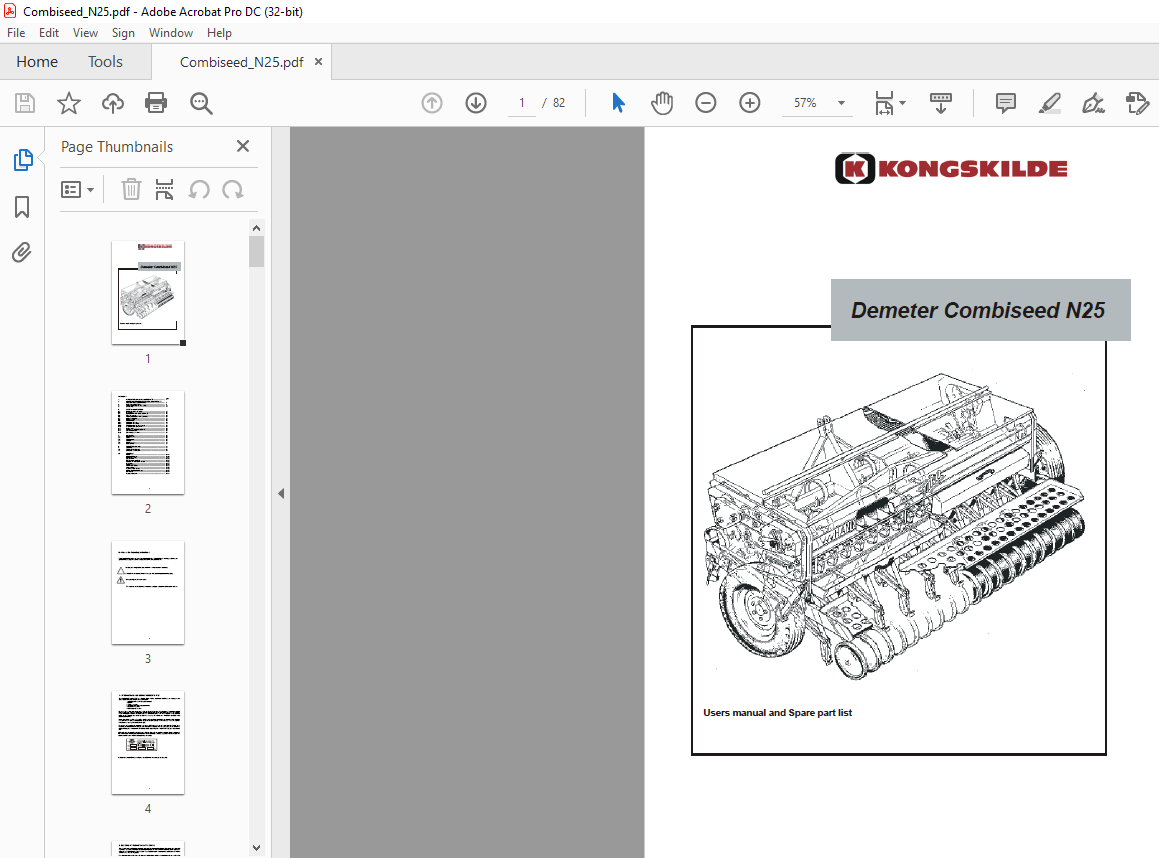Click the Save file icon

tap(25, 103)
